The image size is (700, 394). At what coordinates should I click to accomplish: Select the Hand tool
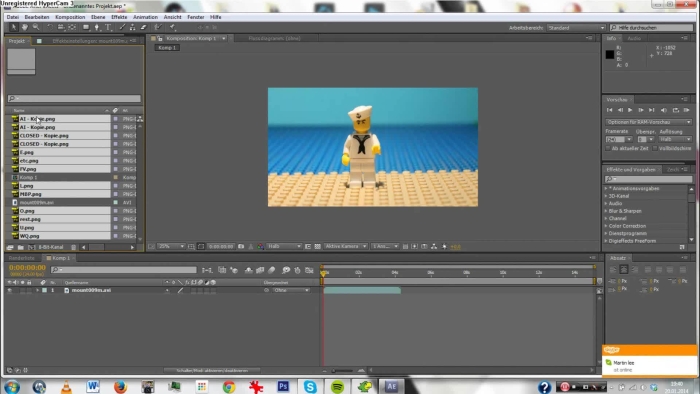[x=25, y=27]
